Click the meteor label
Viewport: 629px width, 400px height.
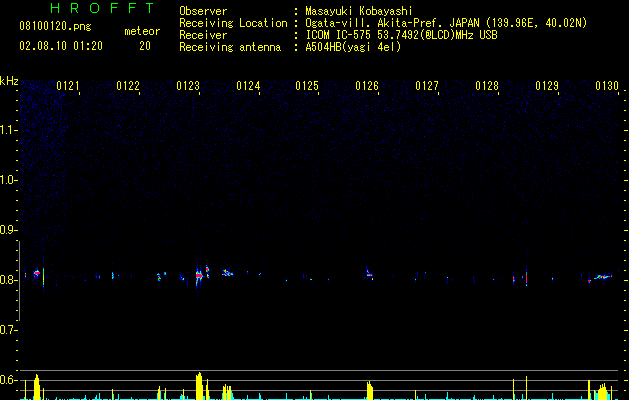coord(142,31)
